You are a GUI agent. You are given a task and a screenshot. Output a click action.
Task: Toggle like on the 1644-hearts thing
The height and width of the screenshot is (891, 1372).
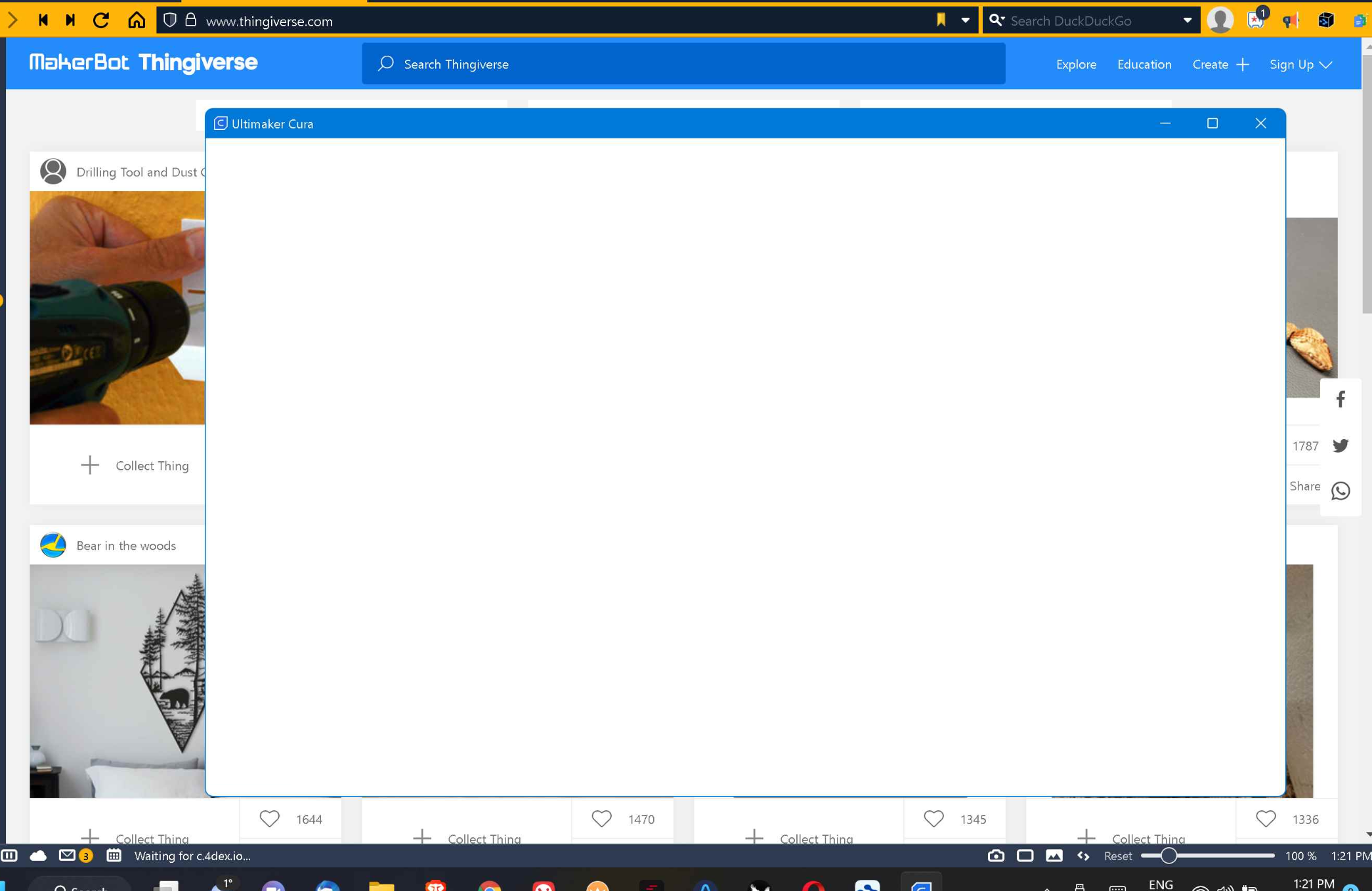(x=269, y=818)
